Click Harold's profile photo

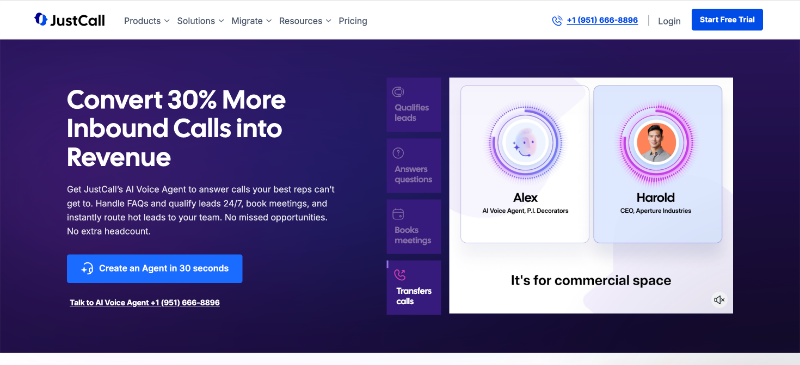click(x=656, y=142)
